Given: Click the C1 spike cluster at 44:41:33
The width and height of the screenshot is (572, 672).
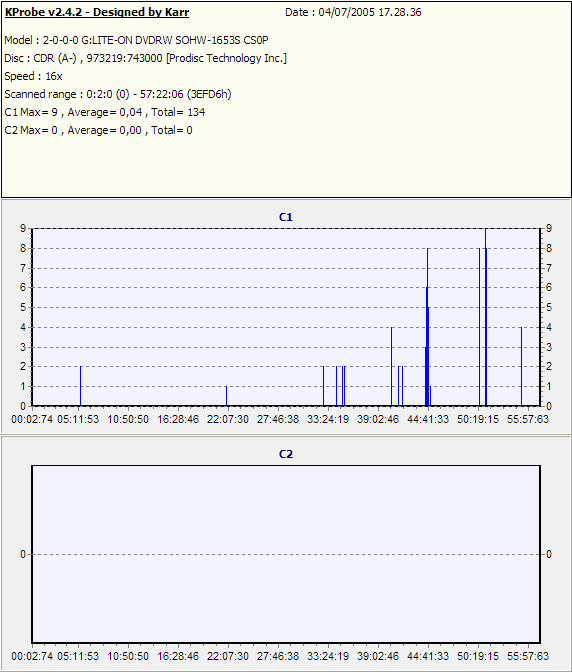Looking at the screenshot, I should pyautogui.click(x=428, y=327).
